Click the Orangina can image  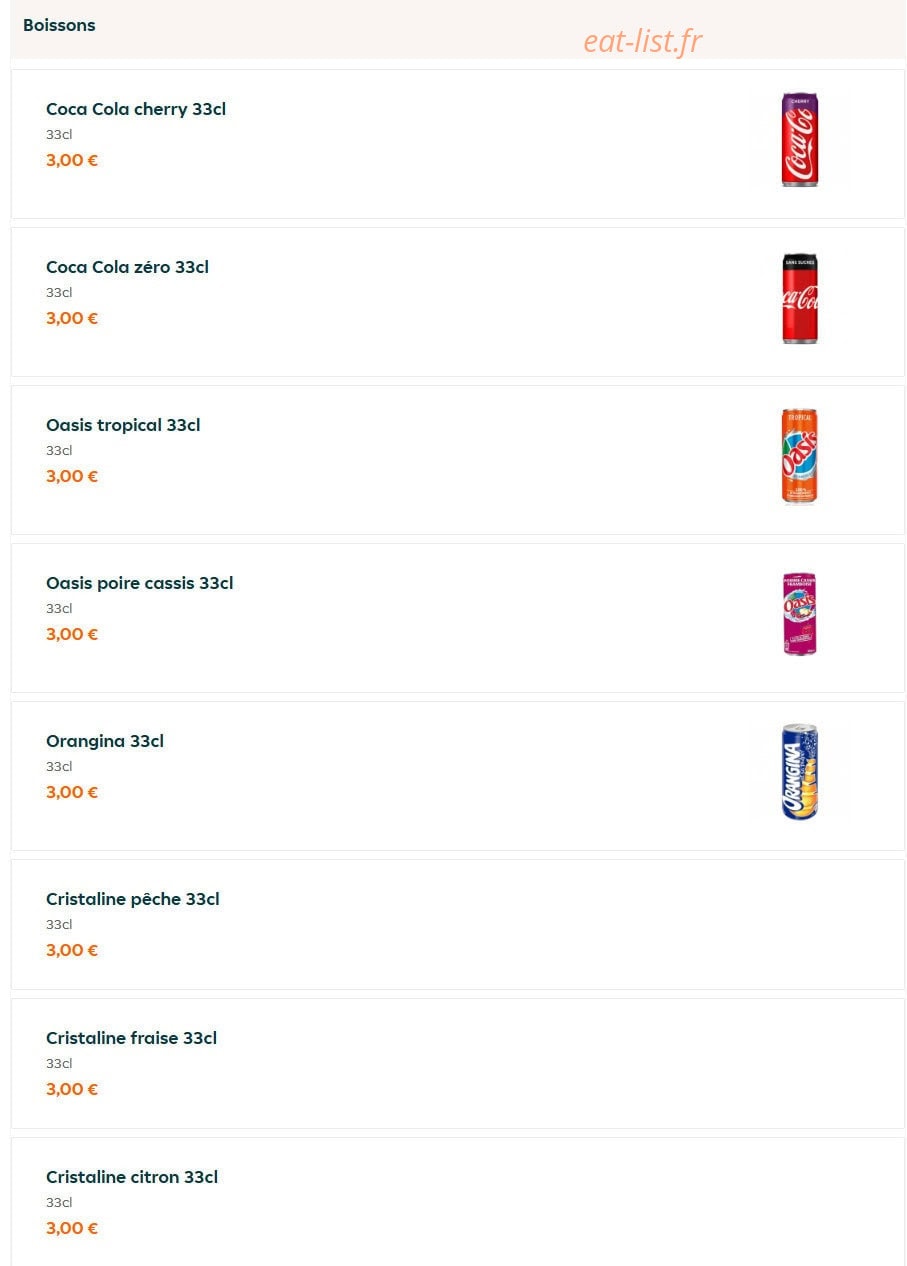pyautogui.click(x=799, y=772)
